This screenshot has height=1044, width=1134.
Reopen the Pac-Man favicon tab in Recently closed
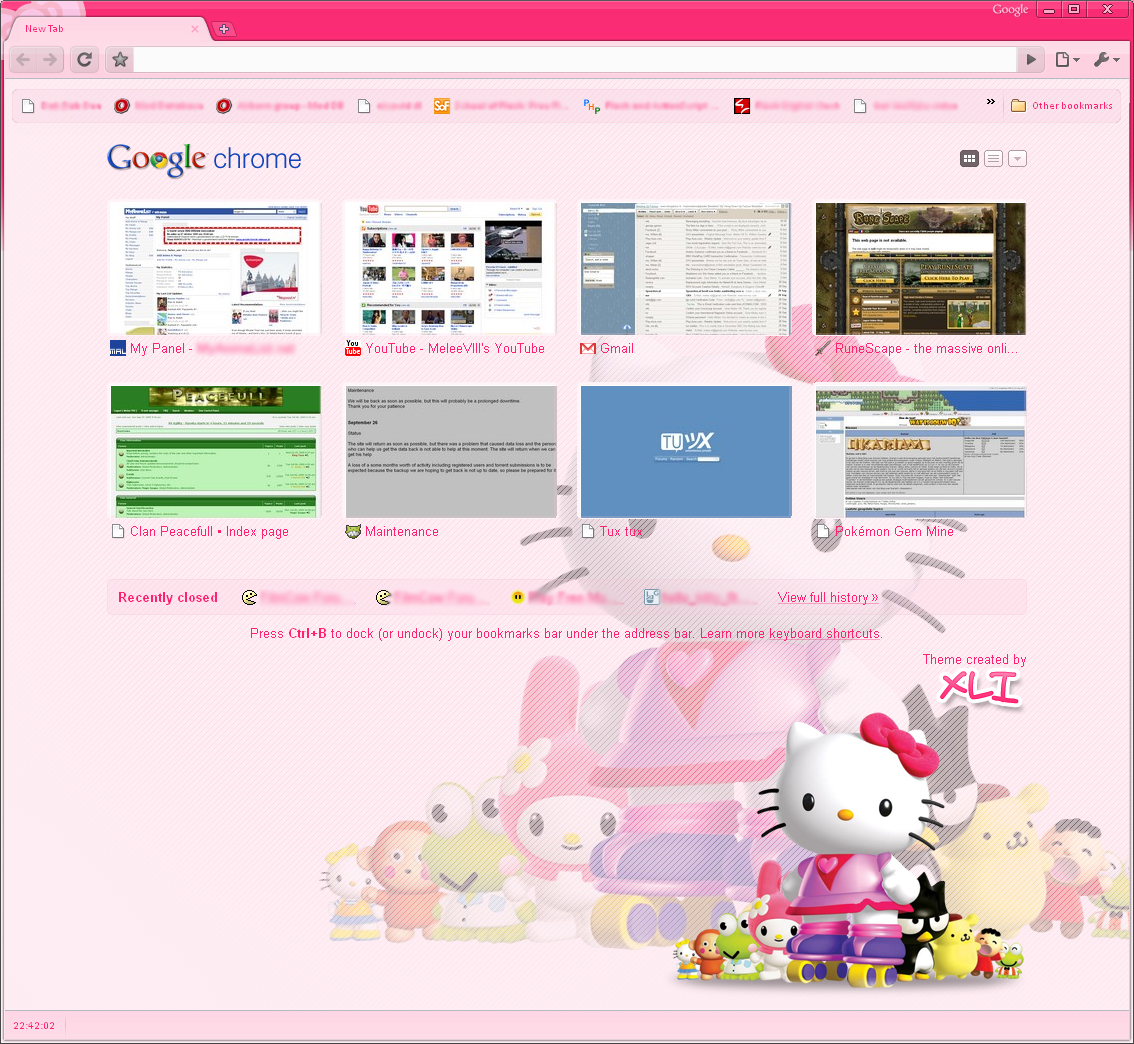[249, 596]
